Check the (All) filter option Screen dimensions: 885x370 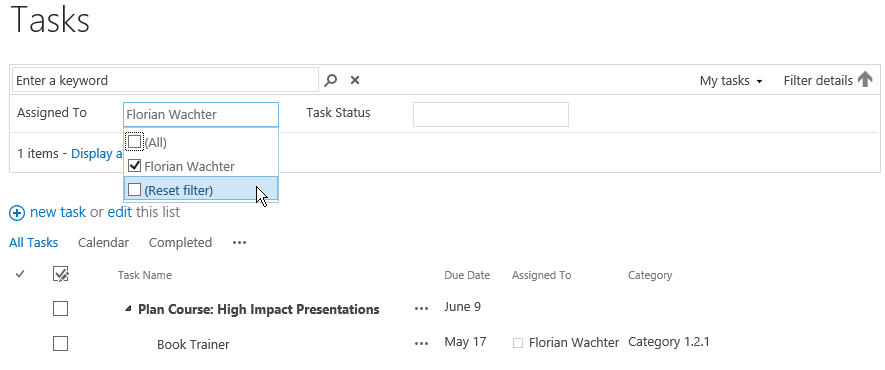point(134,142)
